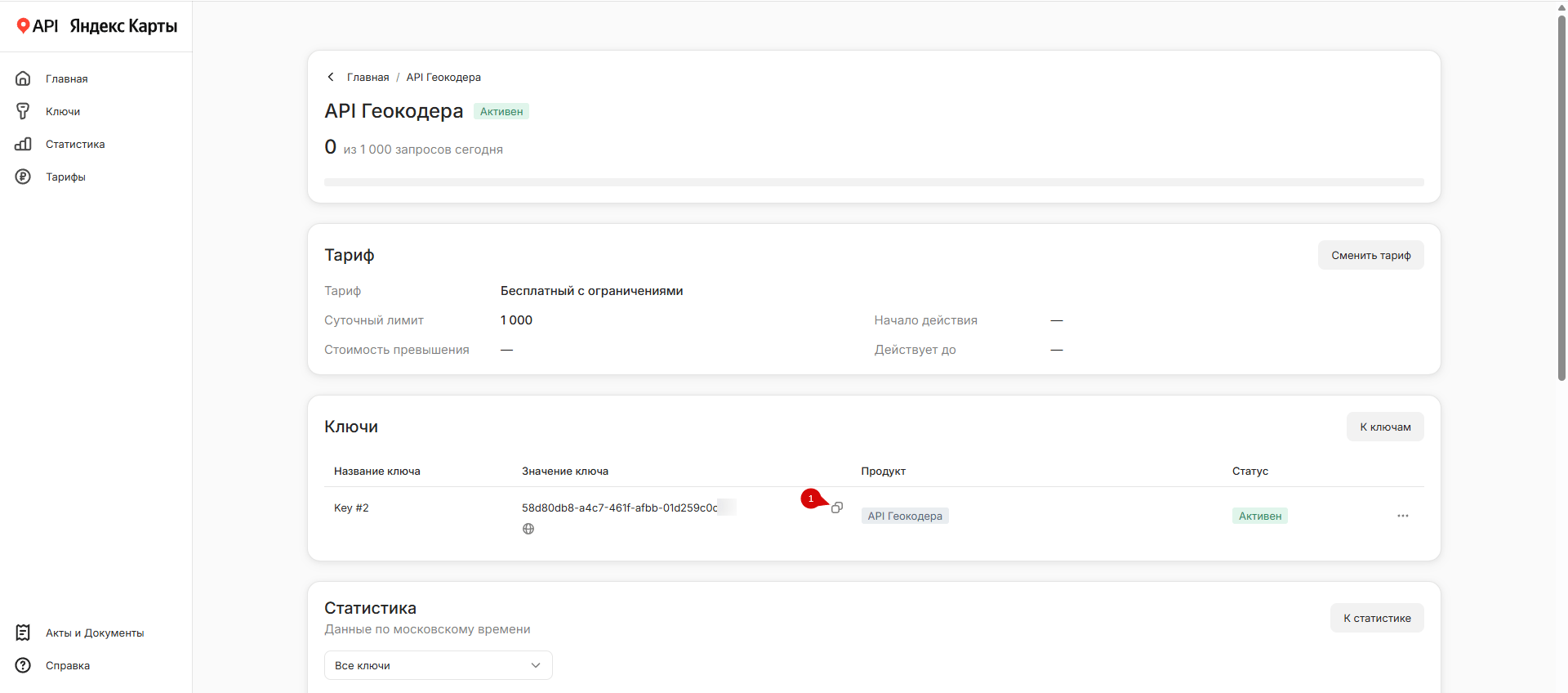Click the Активен badge beside API Геокодера title
Image resolution: width=1568 pixels, height=693 pixels.
(501, 111)
